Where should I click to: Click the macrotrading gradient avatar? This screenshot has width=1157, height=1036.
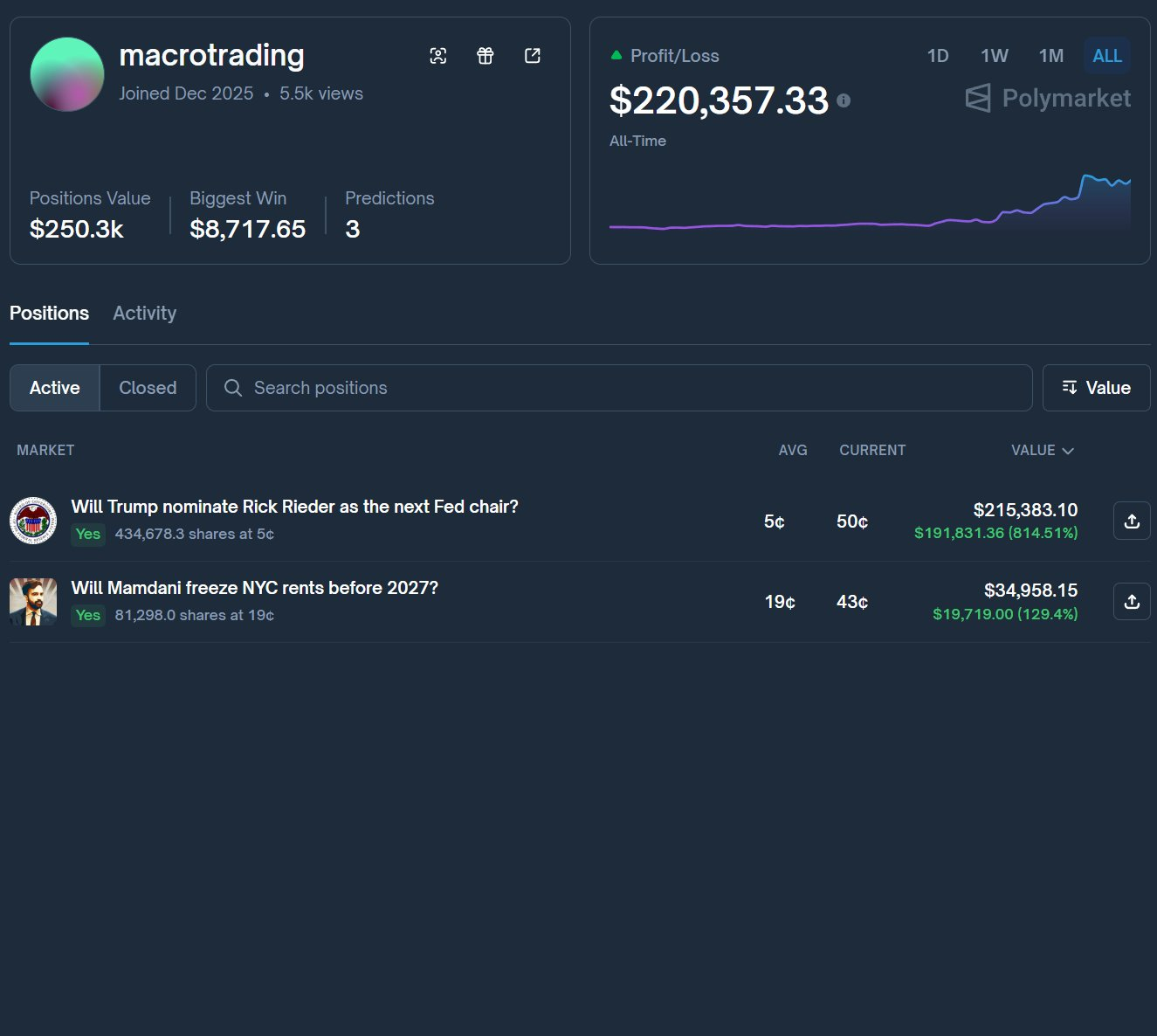pos(67,74)
